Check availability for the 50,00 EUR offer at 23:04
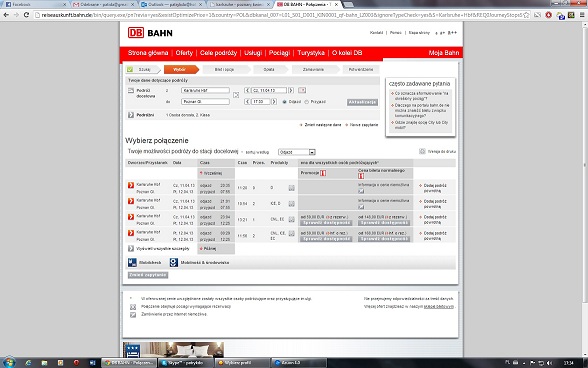Viewport: 588px width, 368px height. [x=326, y=223]
